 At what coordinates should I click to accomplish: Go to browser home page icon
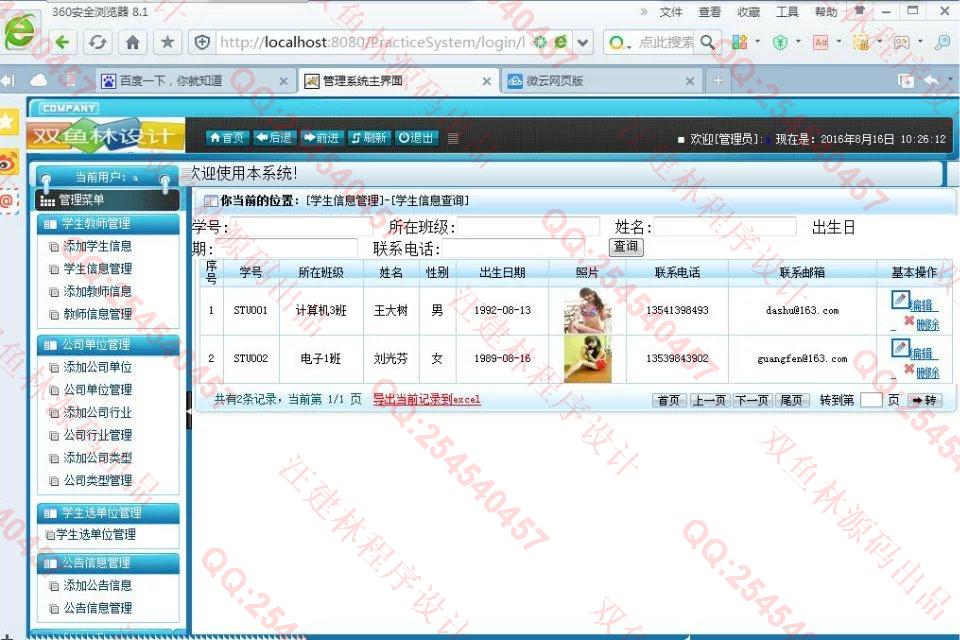click(x=132, y=42)
